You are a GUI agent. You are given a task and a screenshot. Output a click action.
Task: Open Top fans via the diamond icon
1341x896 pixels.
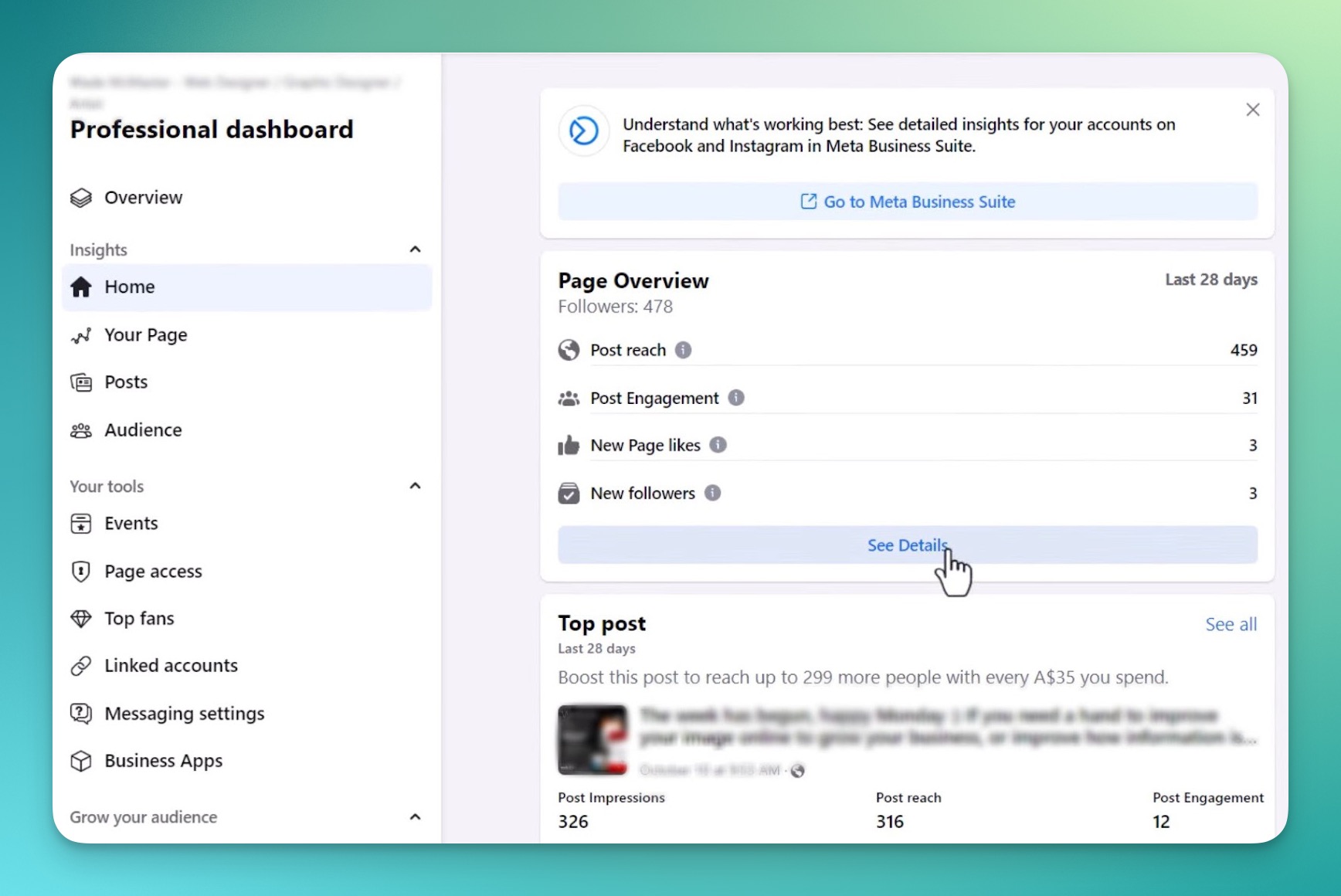[82, 619]
